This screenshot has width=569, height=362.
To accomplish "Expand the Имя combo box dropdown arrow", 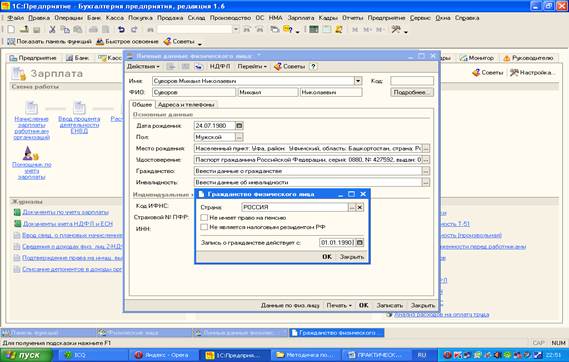I will [358, 81].
